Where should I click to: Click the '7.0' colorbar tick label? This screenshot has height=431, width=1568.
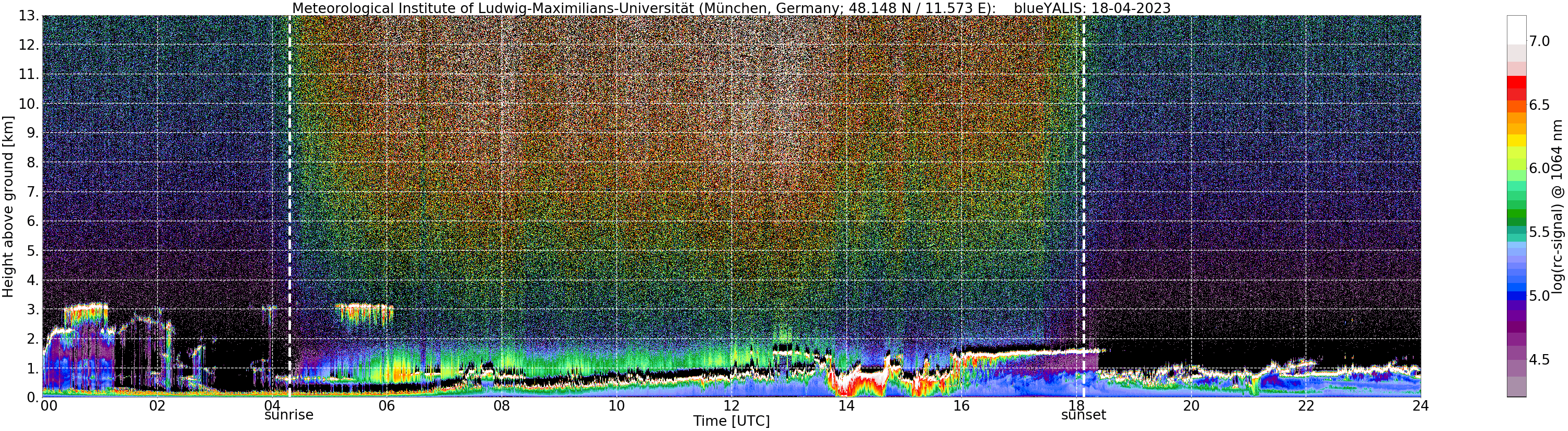[x=1539, y=41]
